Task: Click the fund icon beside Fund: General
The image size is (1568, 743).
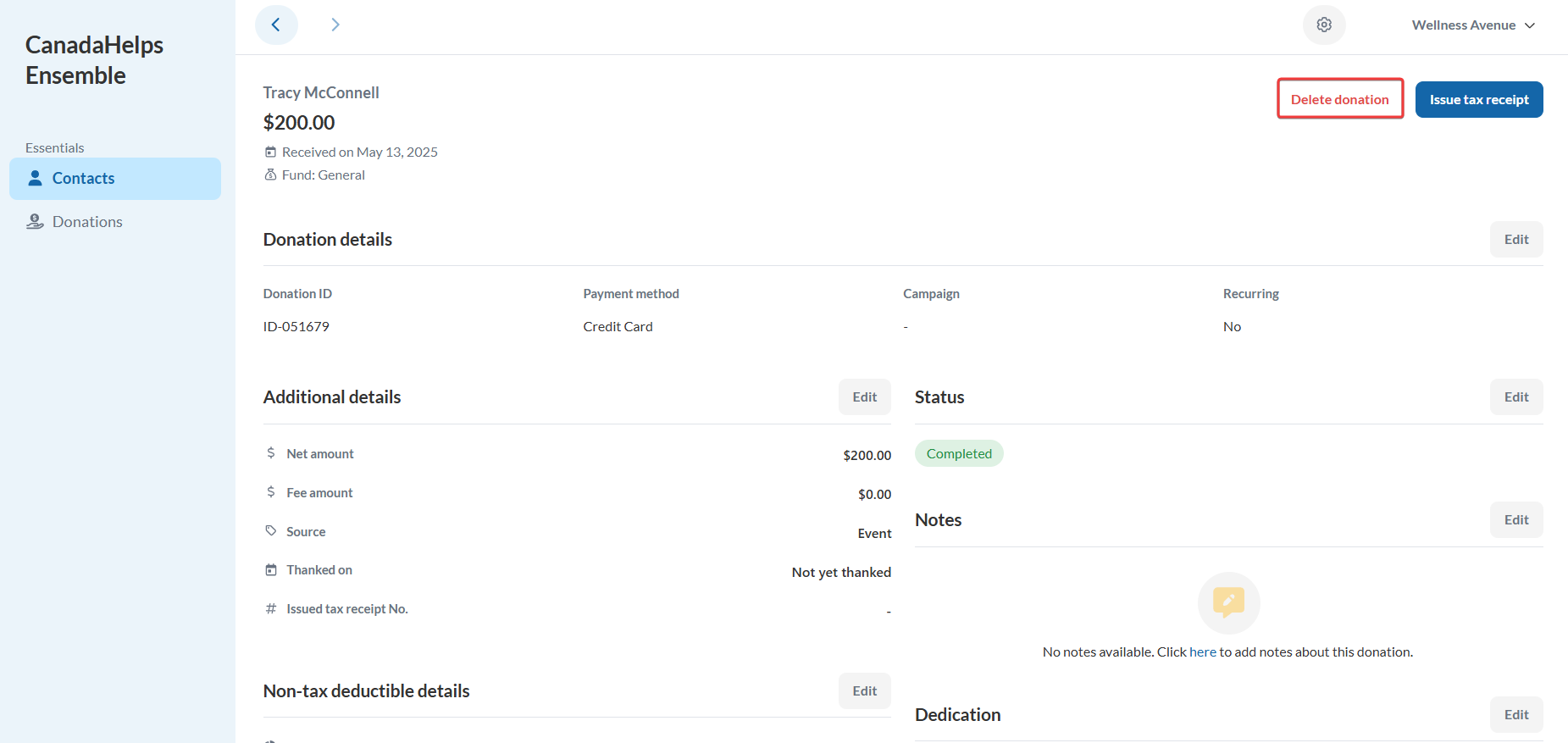Action: tap(271, 175)
